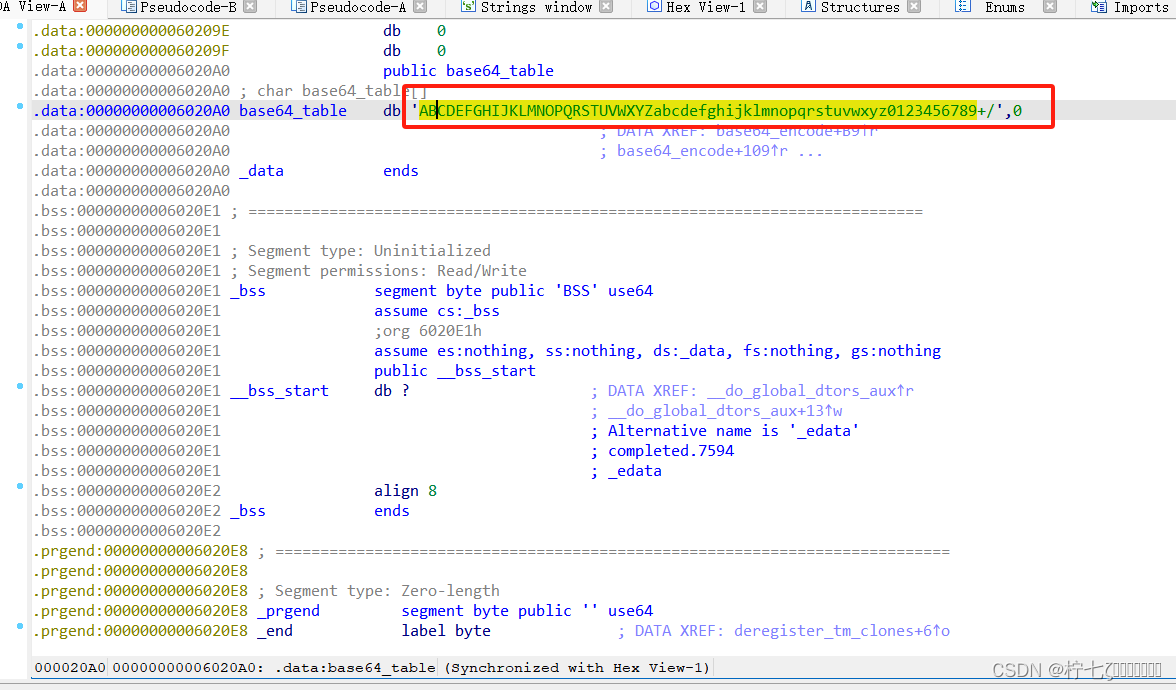Click the 'align 8' directive

(405, 490)
